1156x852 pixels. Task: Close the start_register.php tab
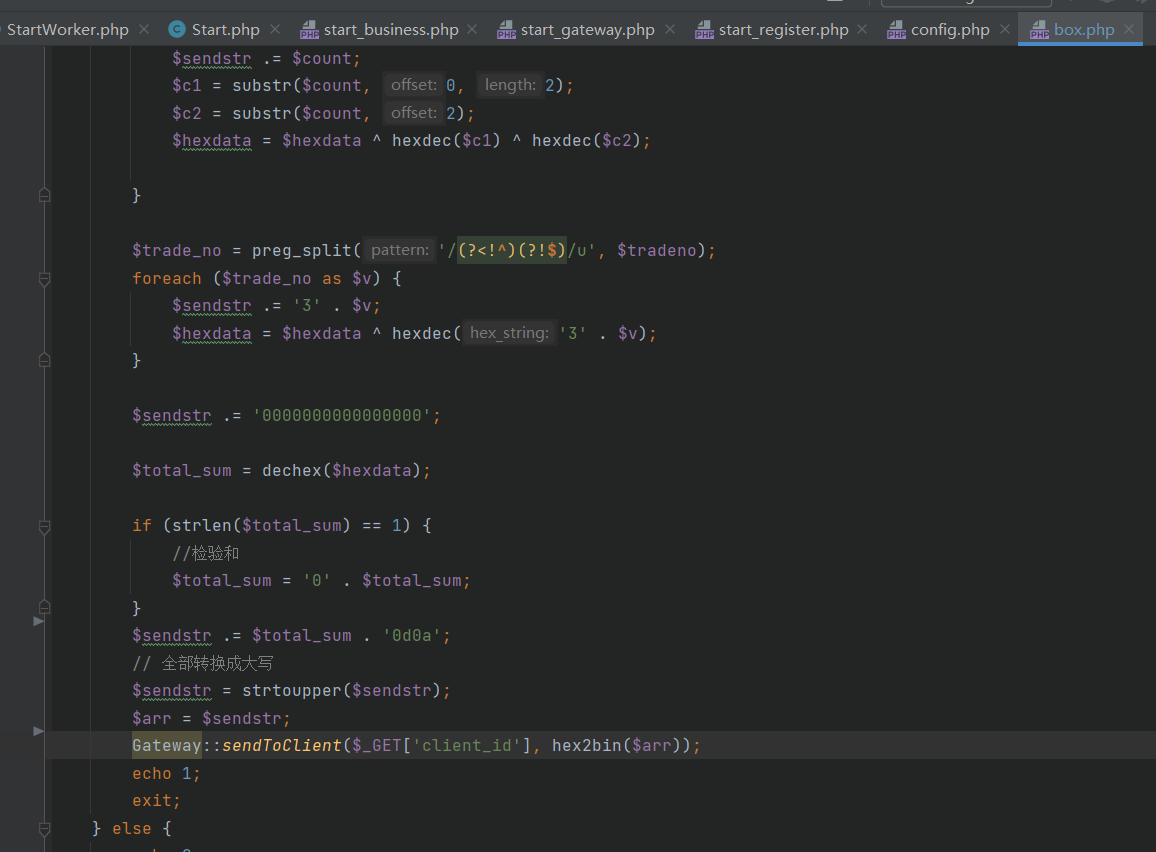[862, 29]
